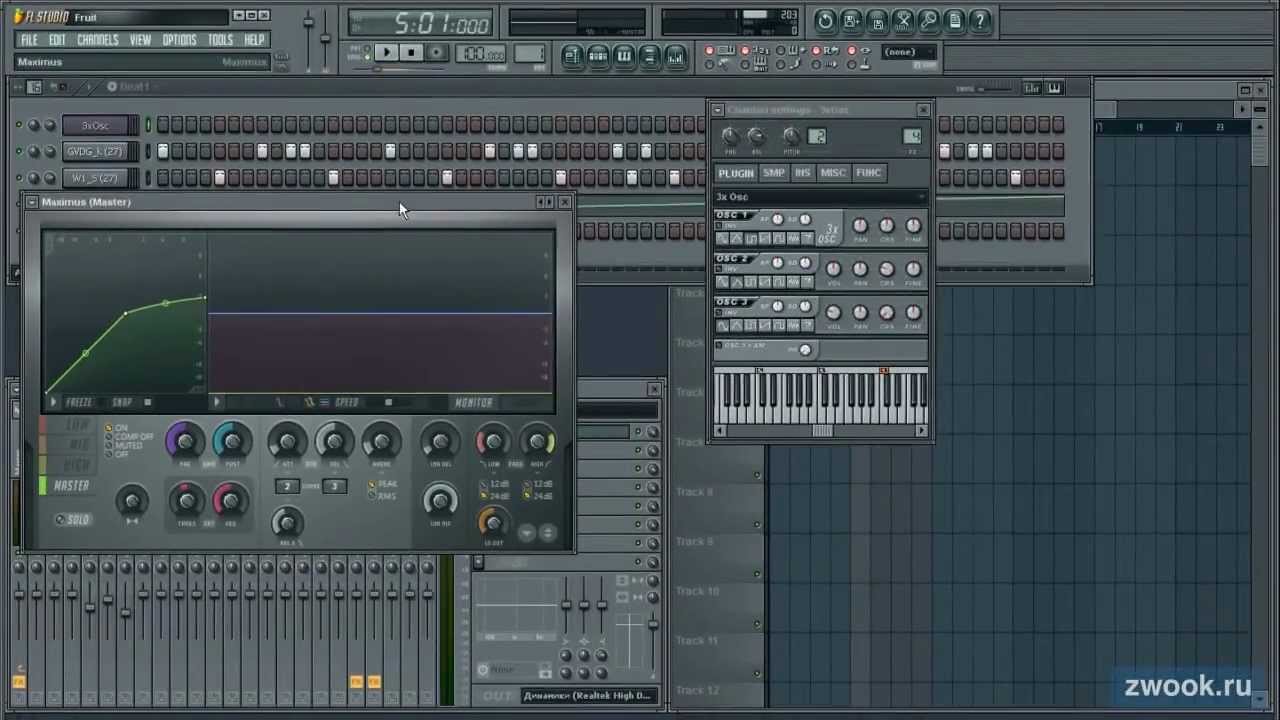Toggle the 3xOsc channel mute LED
The width and height of the screenshot is (1280, 720).
click(x=18, y=125)
